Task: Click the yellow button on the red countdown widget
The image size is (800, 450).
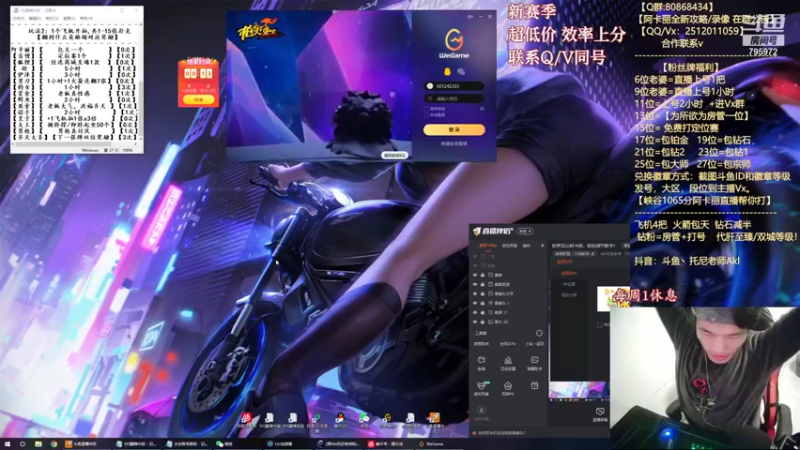Action: (x=198, y=100)
